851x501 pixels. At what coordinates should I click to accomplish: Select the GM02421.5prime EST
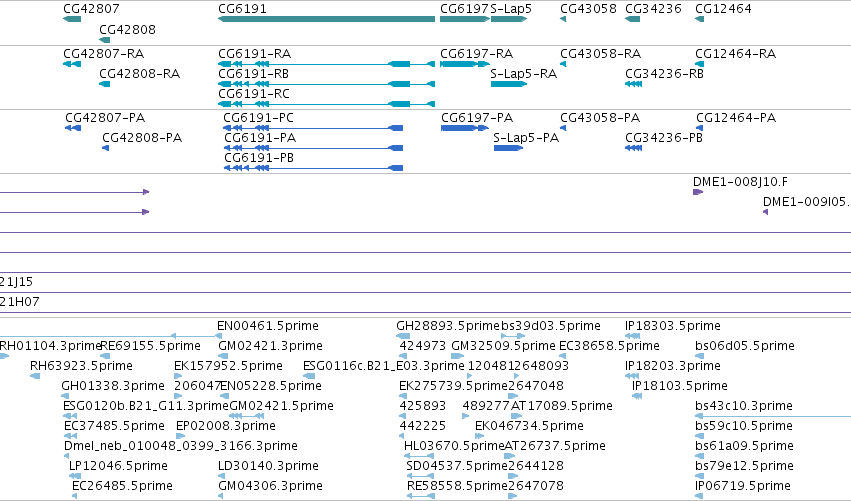tap(247, 416)
